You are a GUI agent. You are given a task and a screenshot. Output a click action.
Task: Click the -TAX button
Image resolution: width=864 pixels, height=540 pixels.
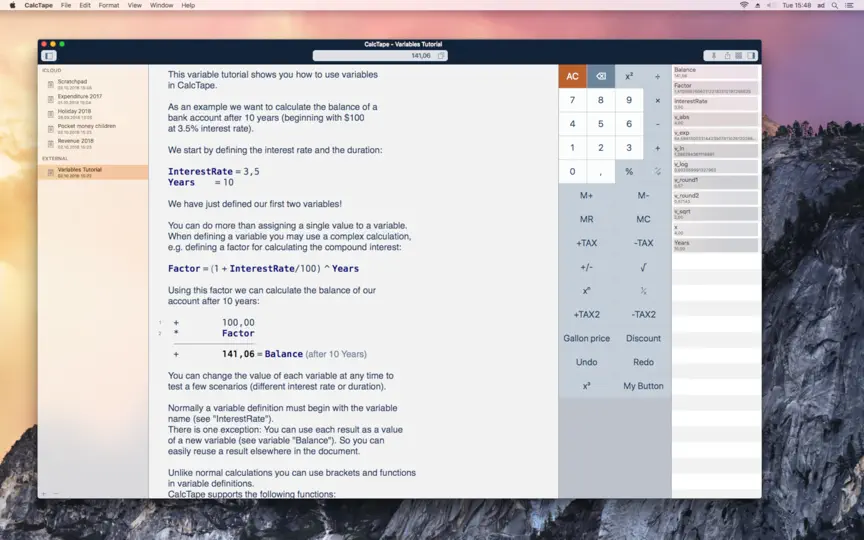point(643,243)
